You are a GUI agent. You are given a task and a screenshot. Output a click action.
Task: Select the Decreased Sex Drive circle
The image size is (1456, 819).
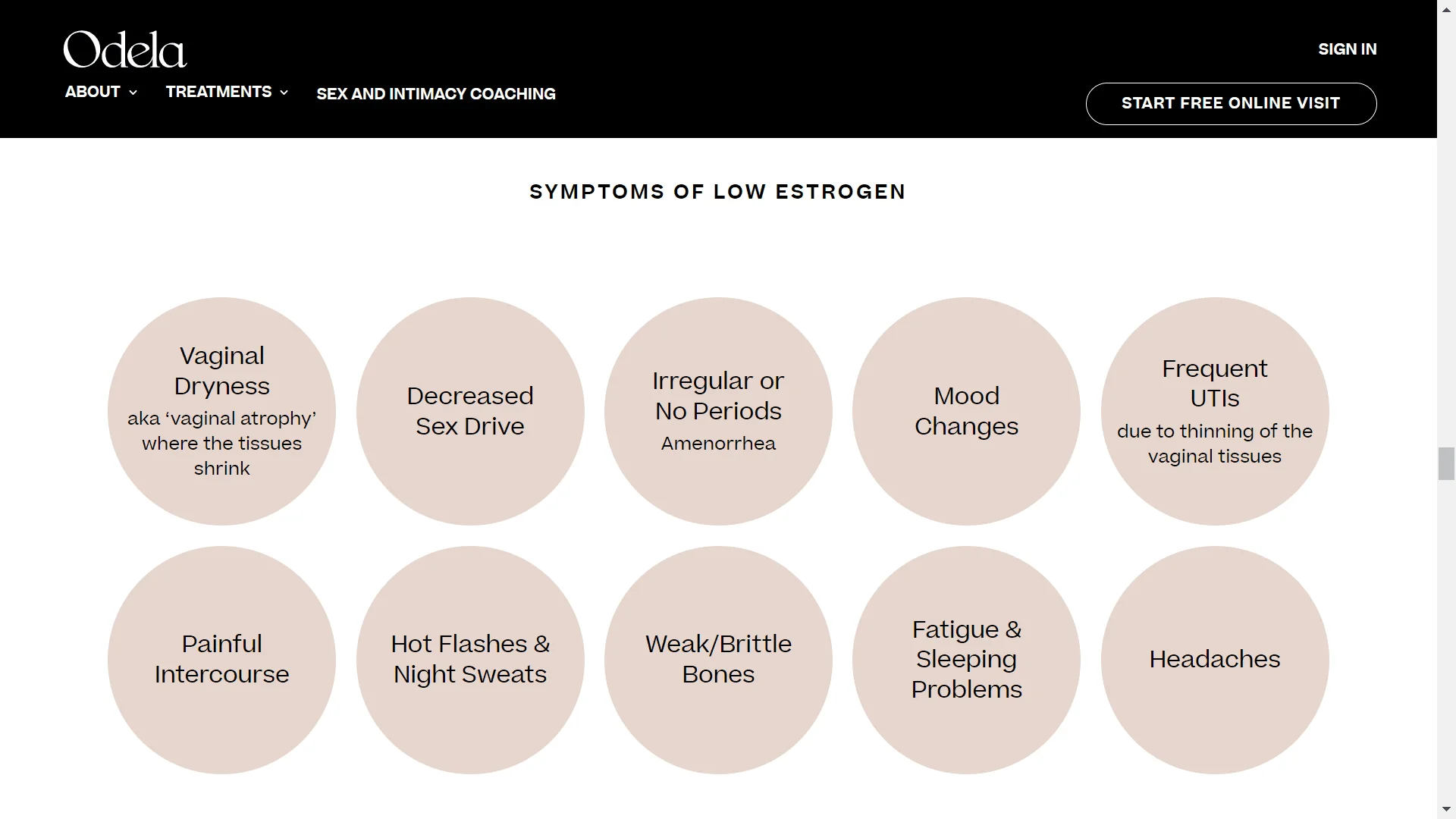(470, 411)
